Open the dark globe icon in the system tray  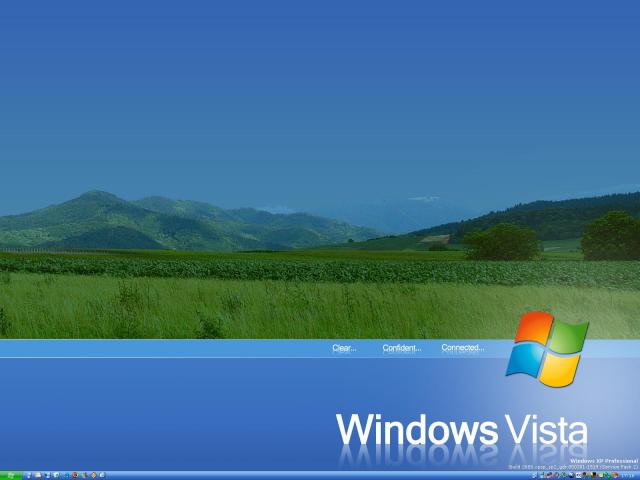571,475
